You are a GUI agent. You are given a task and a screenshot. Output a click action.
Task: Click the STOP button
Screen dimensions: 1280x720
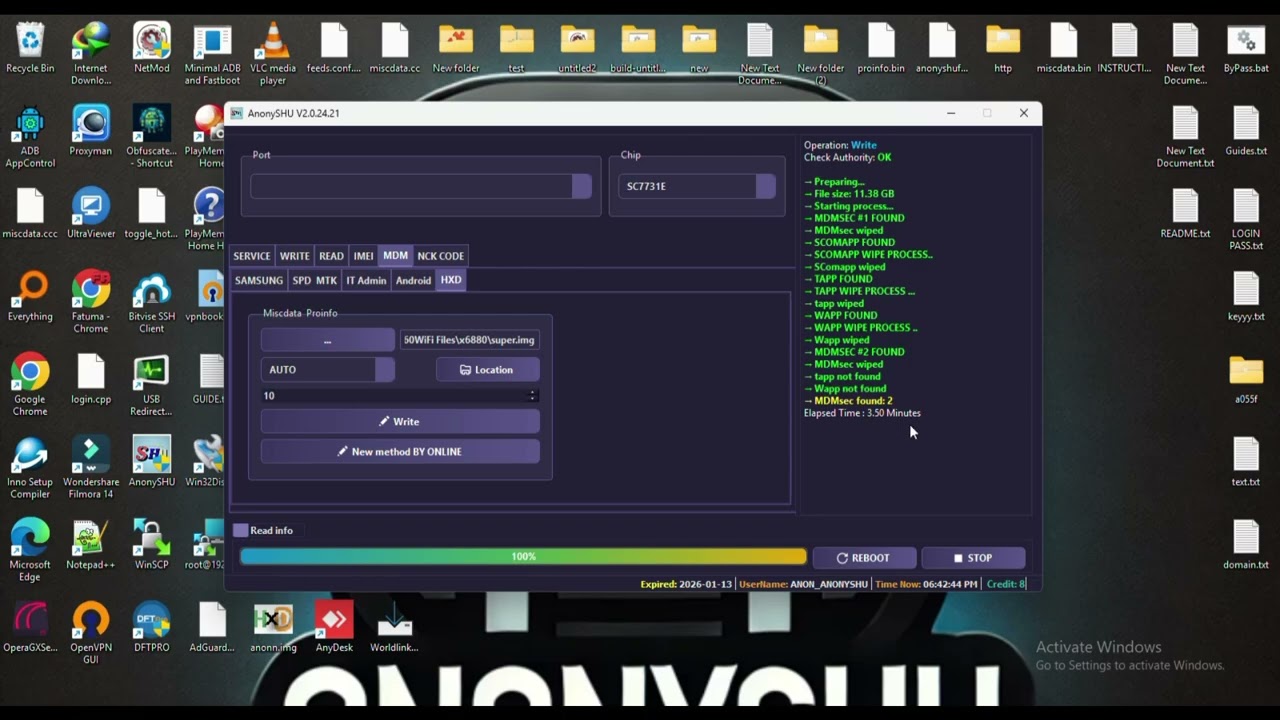coord(973,558)
